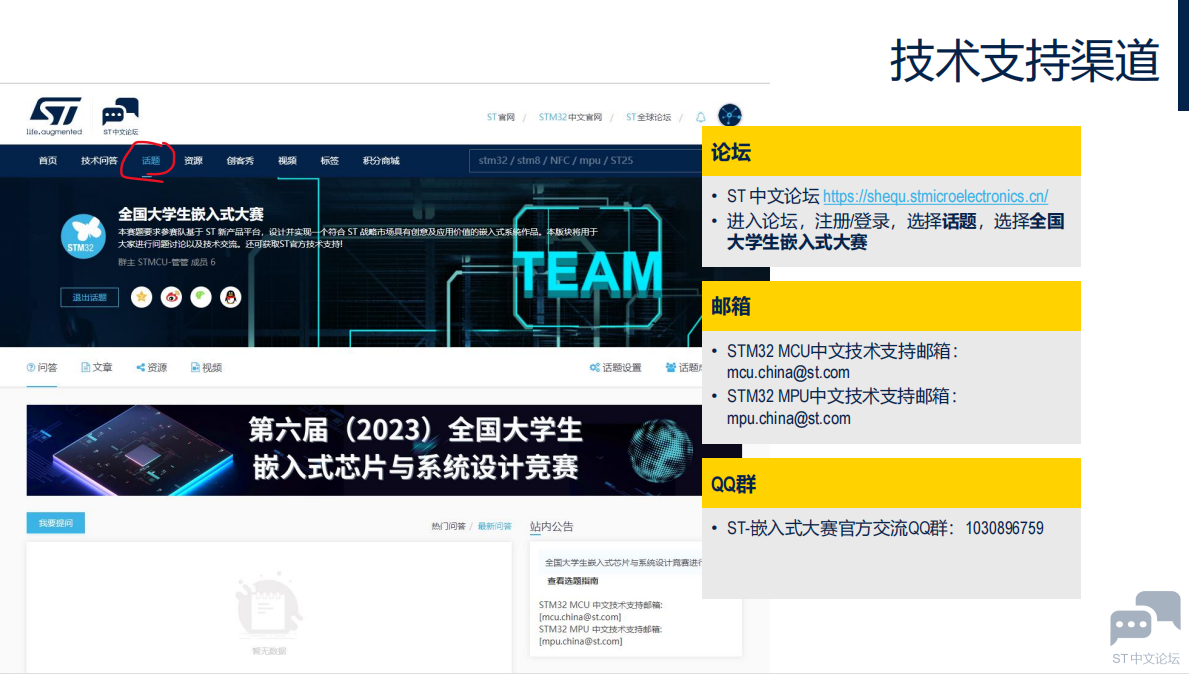Select 话题 in navigation bar
Screen dimensions: 1189x674
click(x=151, y=161)
